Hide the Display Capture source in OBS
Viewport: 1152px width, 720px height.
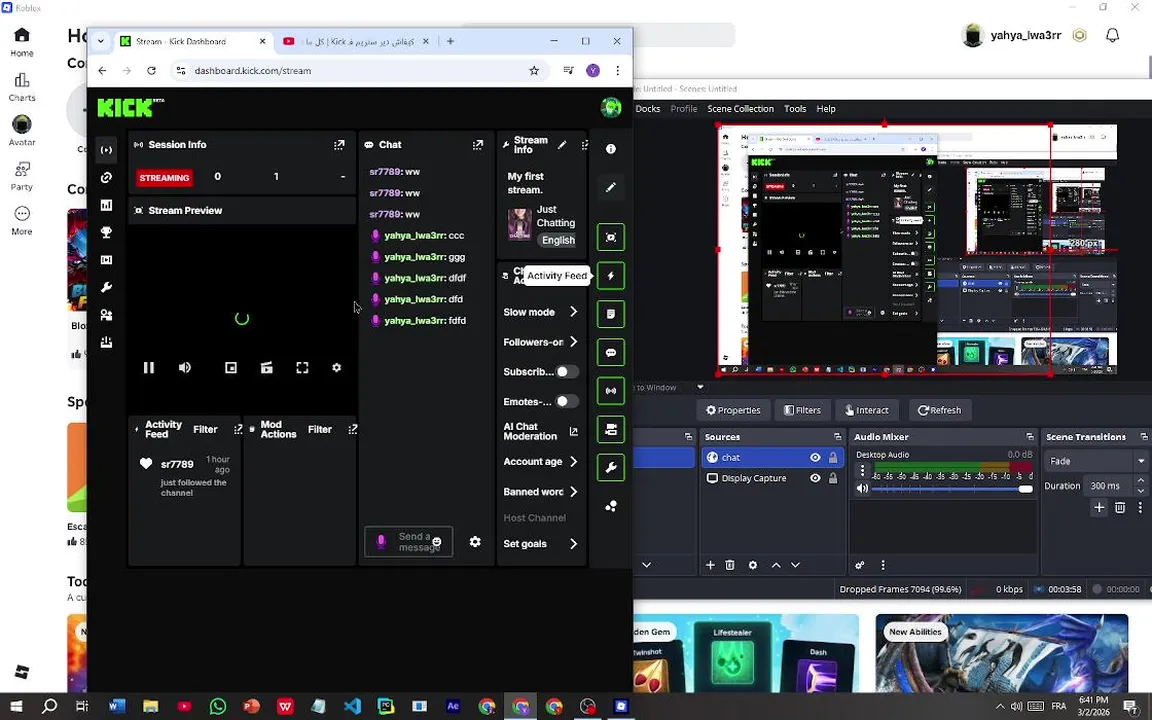[815, 478]
